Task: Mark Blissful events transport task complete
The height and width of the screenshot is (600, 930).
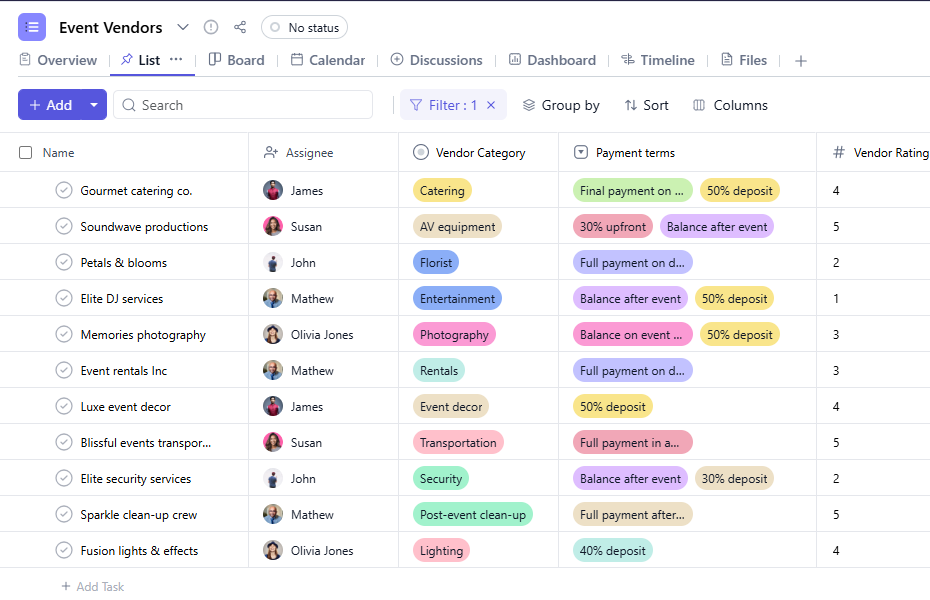Action: (63, 442)
